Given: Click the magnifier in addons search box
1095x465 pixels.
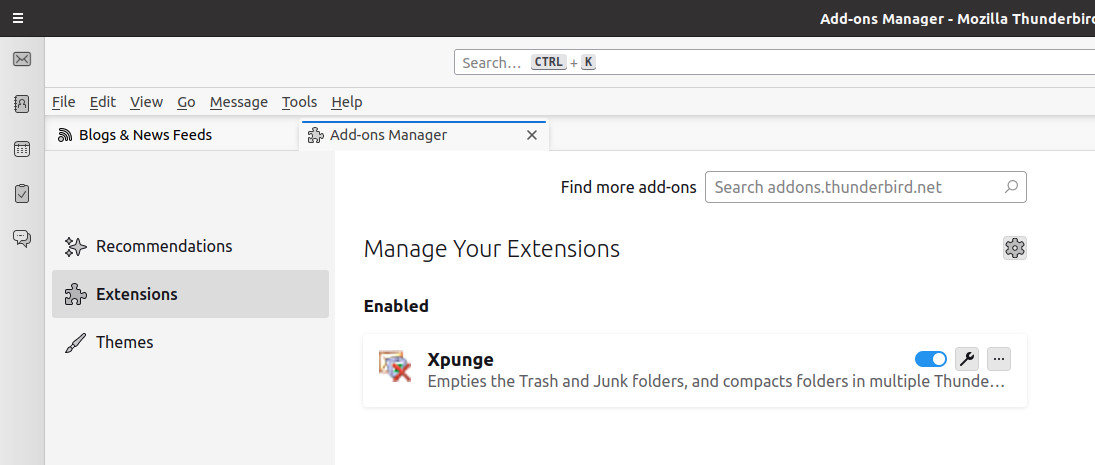Looking at the screenshot, I should click(x=1011, y=187).
